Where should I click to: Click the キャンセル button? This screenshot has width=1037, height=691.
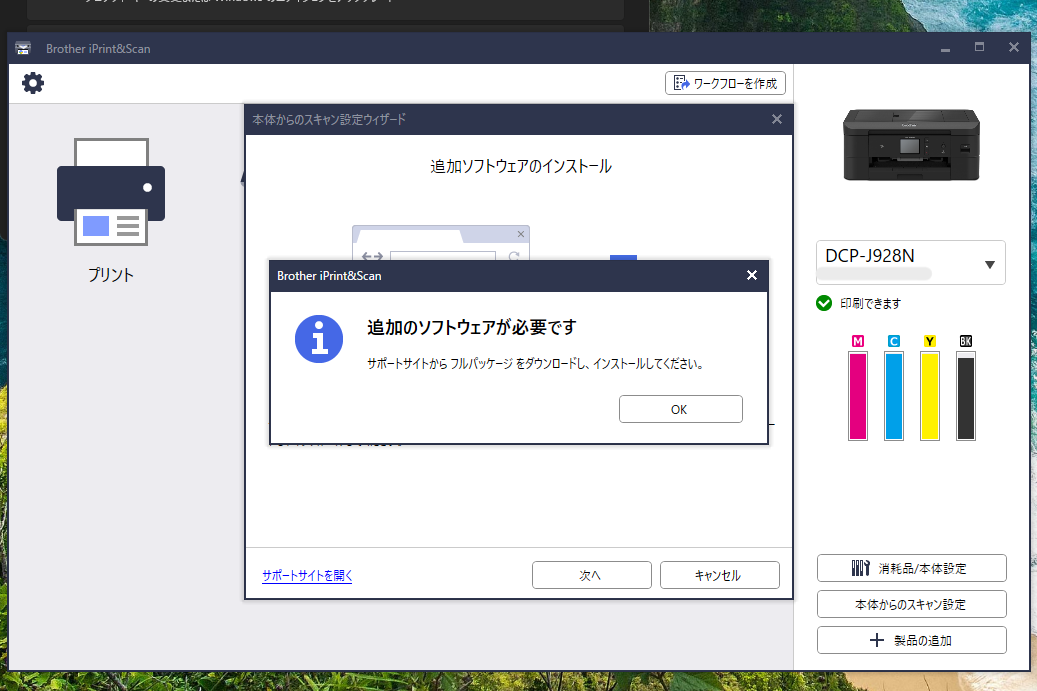(720, 575)
